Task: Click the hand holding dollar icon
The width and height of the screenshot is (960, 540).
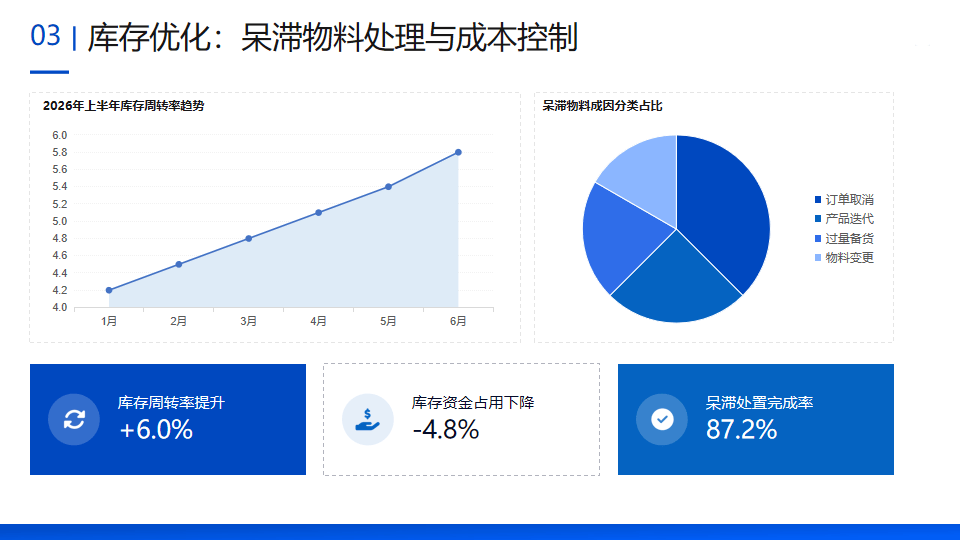Action: click(x=367, y=419)
